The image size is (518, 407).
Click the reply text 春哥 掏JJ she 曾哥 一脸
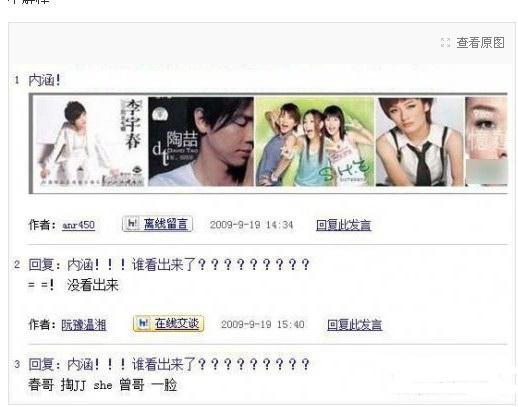[x=102, y=385]
